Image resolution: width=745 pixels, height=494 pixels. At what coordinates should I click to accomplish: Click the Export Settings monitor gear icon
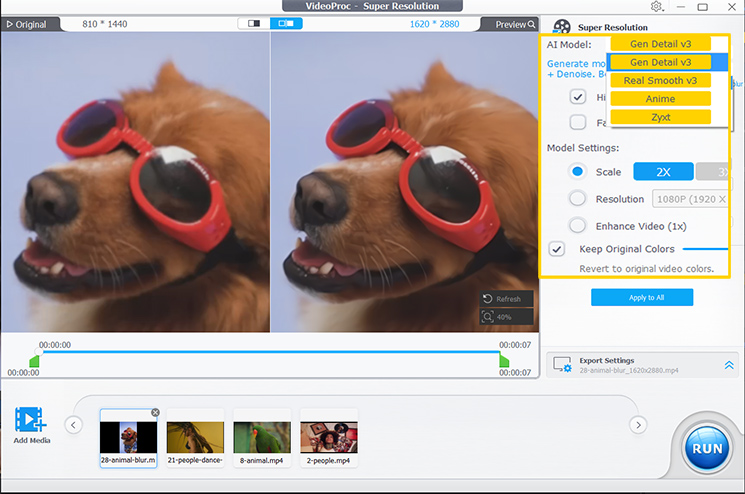(563, 365)
